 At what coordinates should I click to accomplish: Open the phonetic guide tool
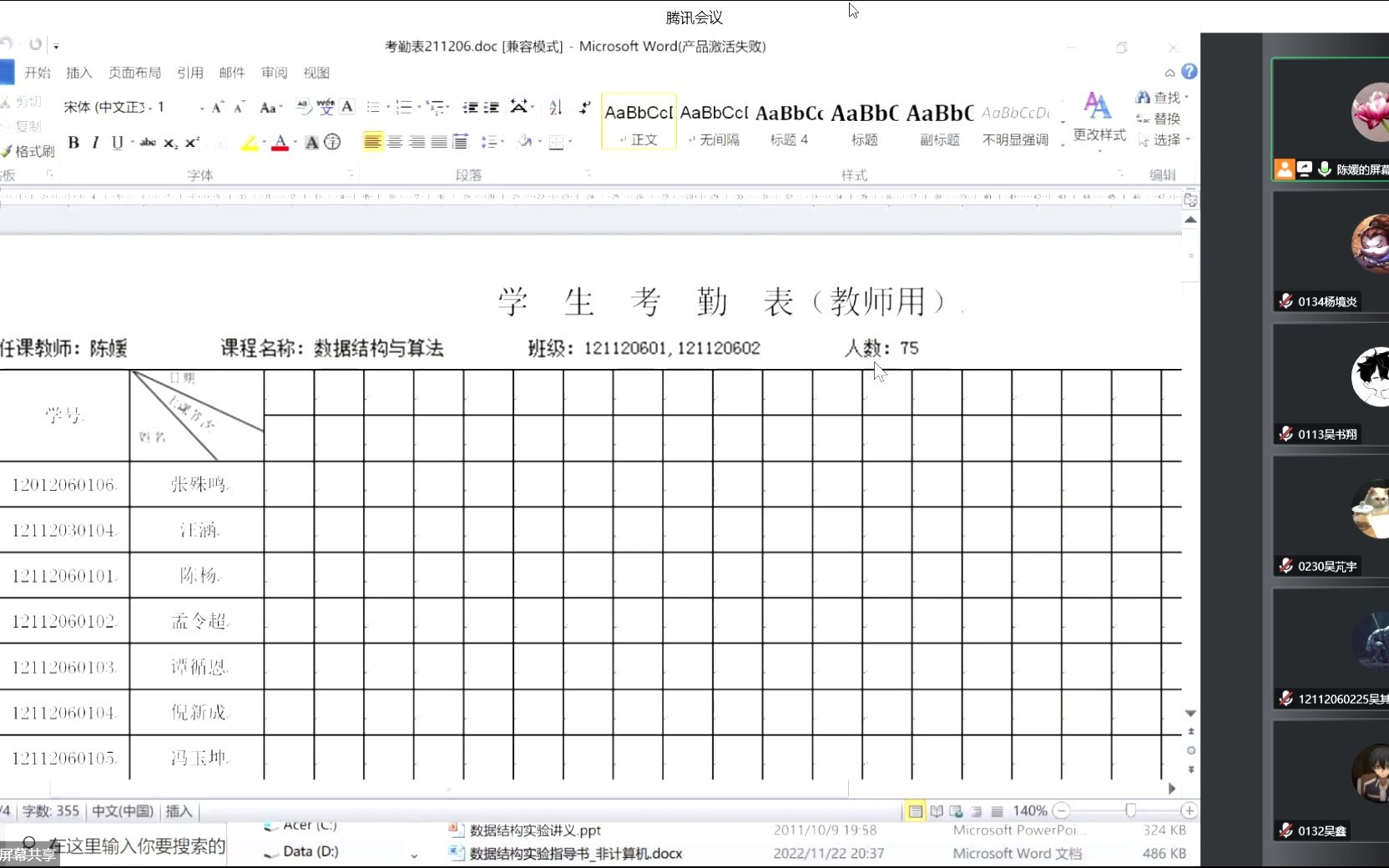tap(326, 107)
